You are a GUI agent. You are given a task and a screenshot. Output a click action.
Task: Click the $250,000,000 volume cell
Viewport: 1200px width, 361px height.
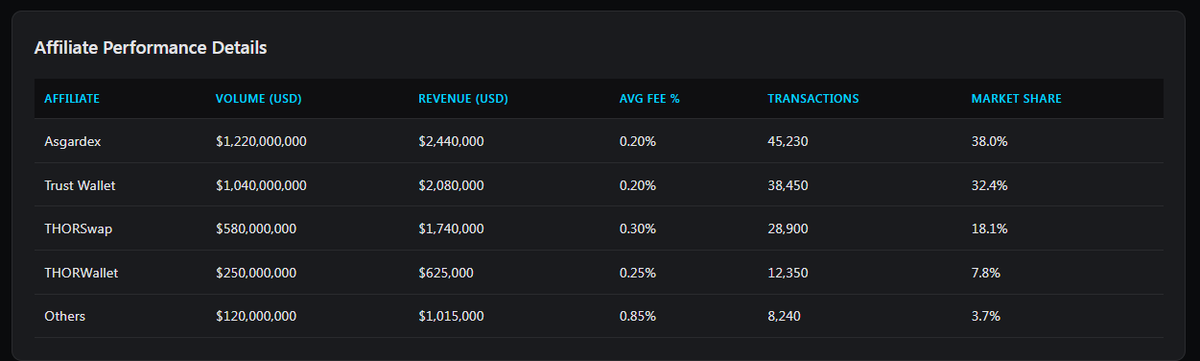[256, 272]
